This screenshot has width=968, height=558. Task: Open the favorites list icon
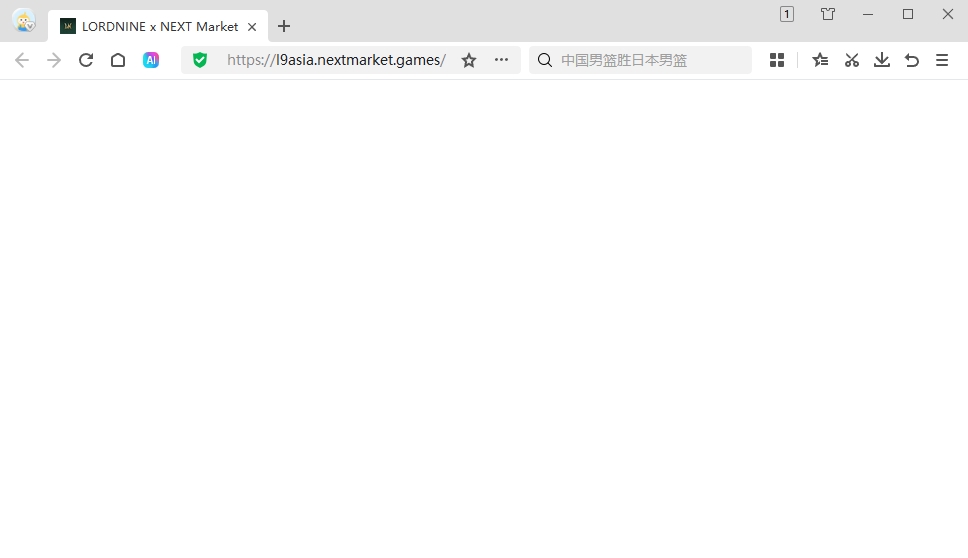click(x=820, y=60)
